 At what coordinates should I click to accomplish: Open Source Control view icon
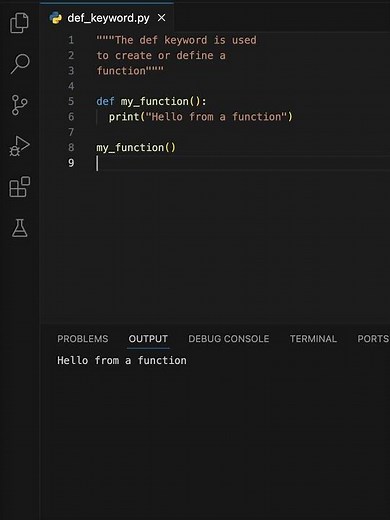point(19,105)
